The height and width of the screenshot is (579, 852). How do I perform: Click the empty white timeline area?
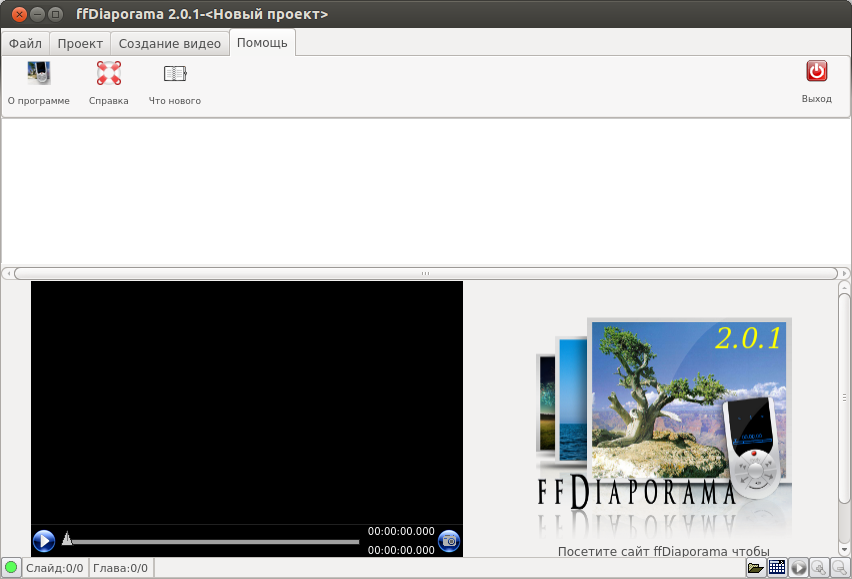click(425, 192)
